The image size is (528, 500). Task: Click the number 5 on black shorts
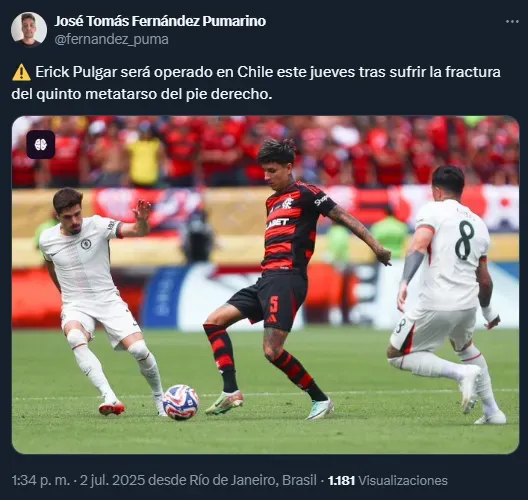tap(274, 304)
